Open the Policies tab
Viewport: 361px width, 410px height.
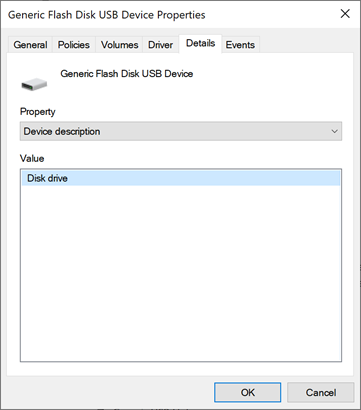click(x=74, y=45)
